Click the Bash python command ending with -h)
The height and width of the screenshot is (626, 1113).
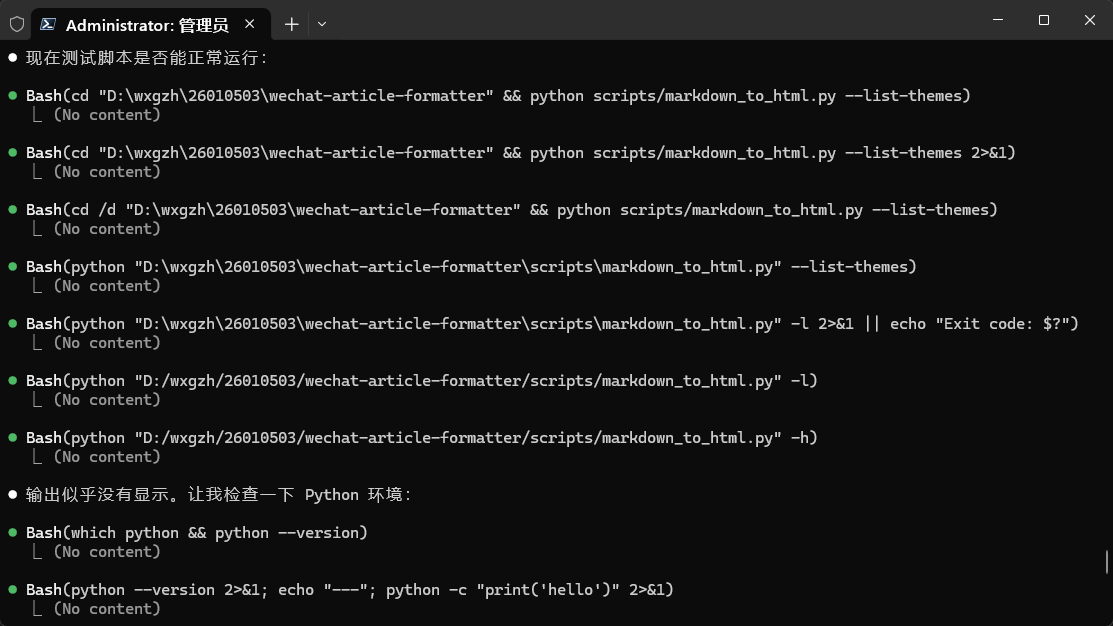[422, 438]
